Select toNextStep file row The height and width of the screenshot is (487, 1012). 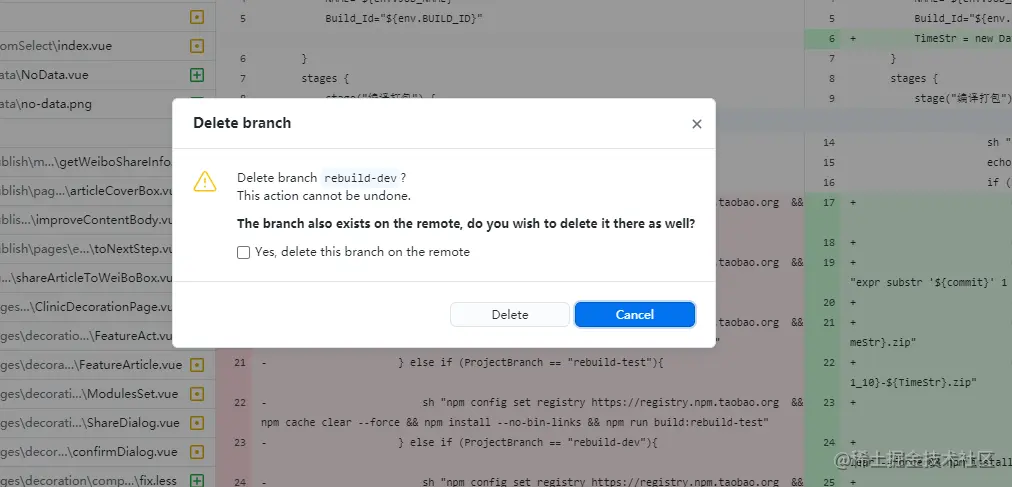[x=86, y=249]
